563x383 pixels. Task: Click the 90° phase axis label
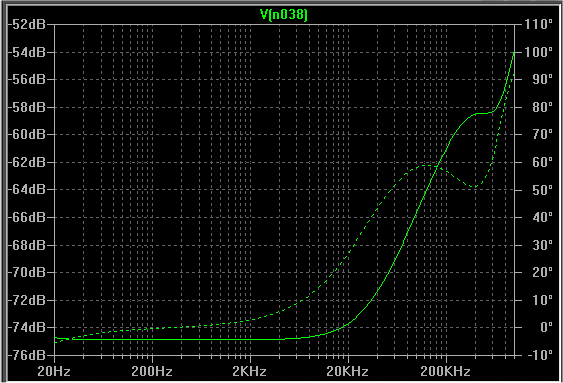click(542, 79)
